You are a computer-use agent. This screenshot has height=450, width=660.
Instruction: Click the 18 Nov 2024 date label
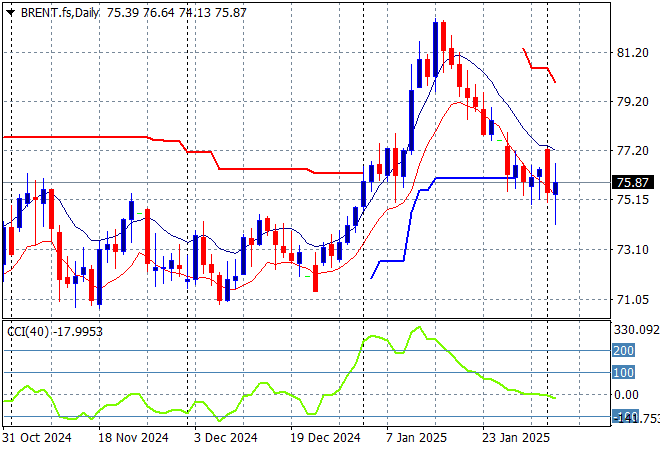[x=133, y=438]
